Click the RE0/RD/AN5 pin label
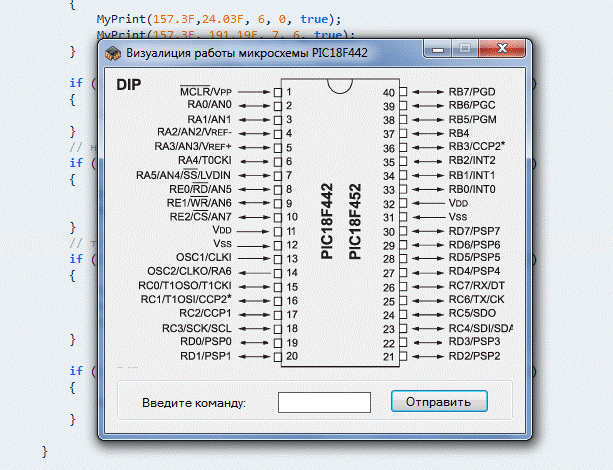 [x=200, y=189]
